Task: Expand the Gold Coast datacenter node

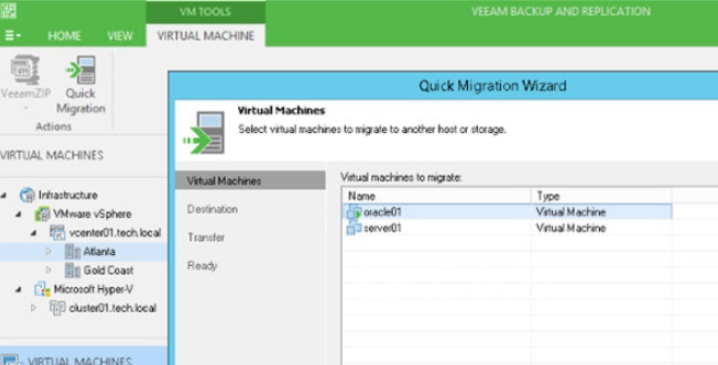Action: (x=49, y=270)
